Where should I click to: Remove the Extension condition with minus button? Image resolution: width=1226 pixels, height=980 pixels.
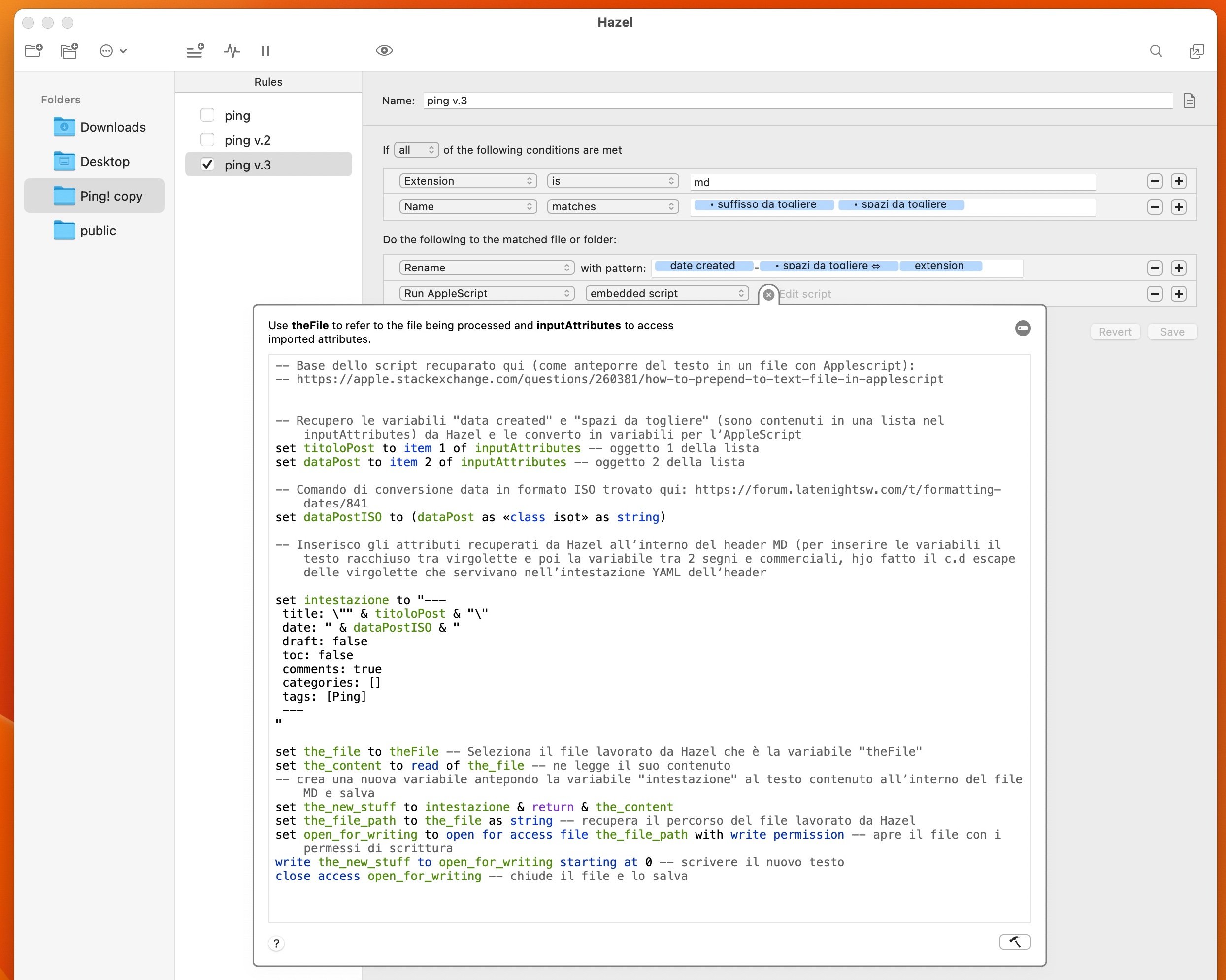coord(1155,181)
